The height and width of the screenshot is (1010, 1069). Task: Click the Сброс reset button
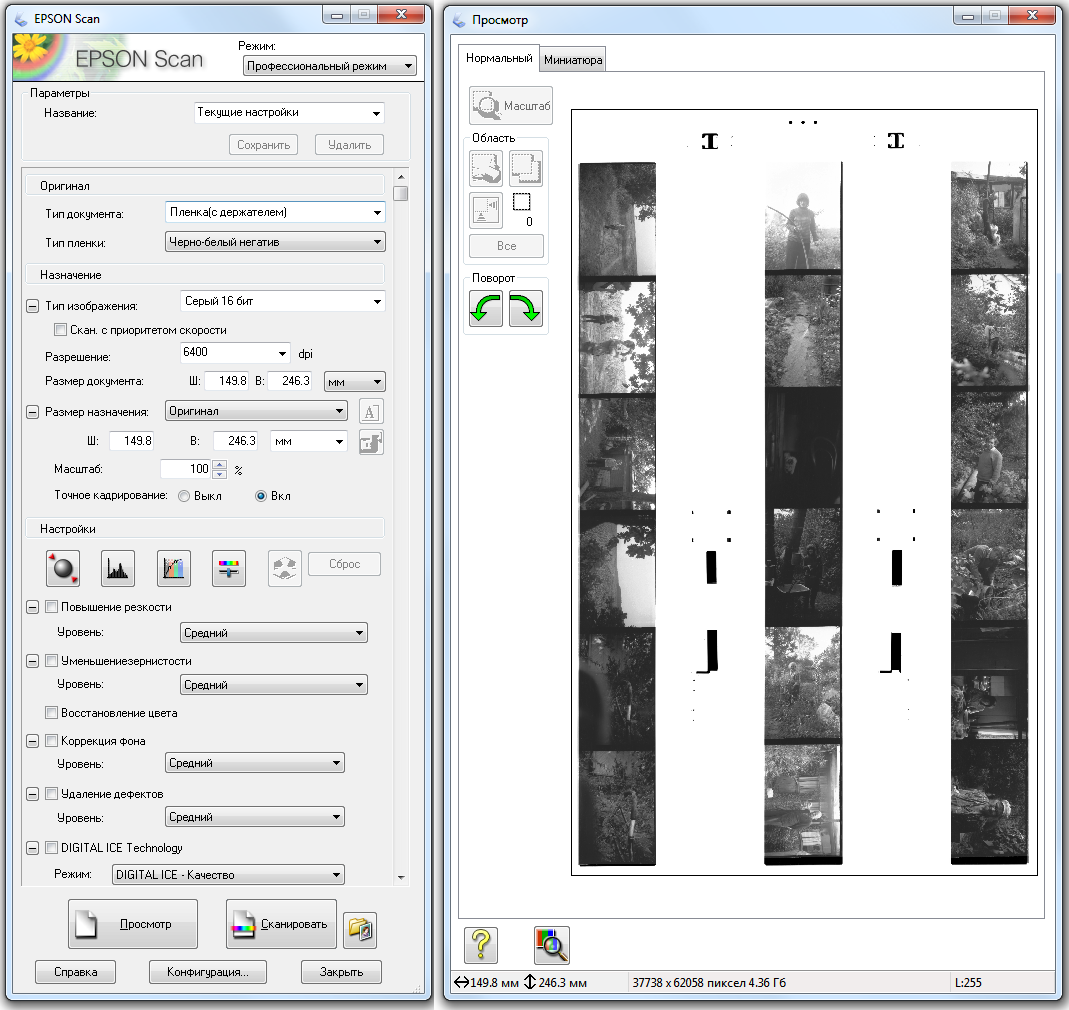(x=344, y=564)
